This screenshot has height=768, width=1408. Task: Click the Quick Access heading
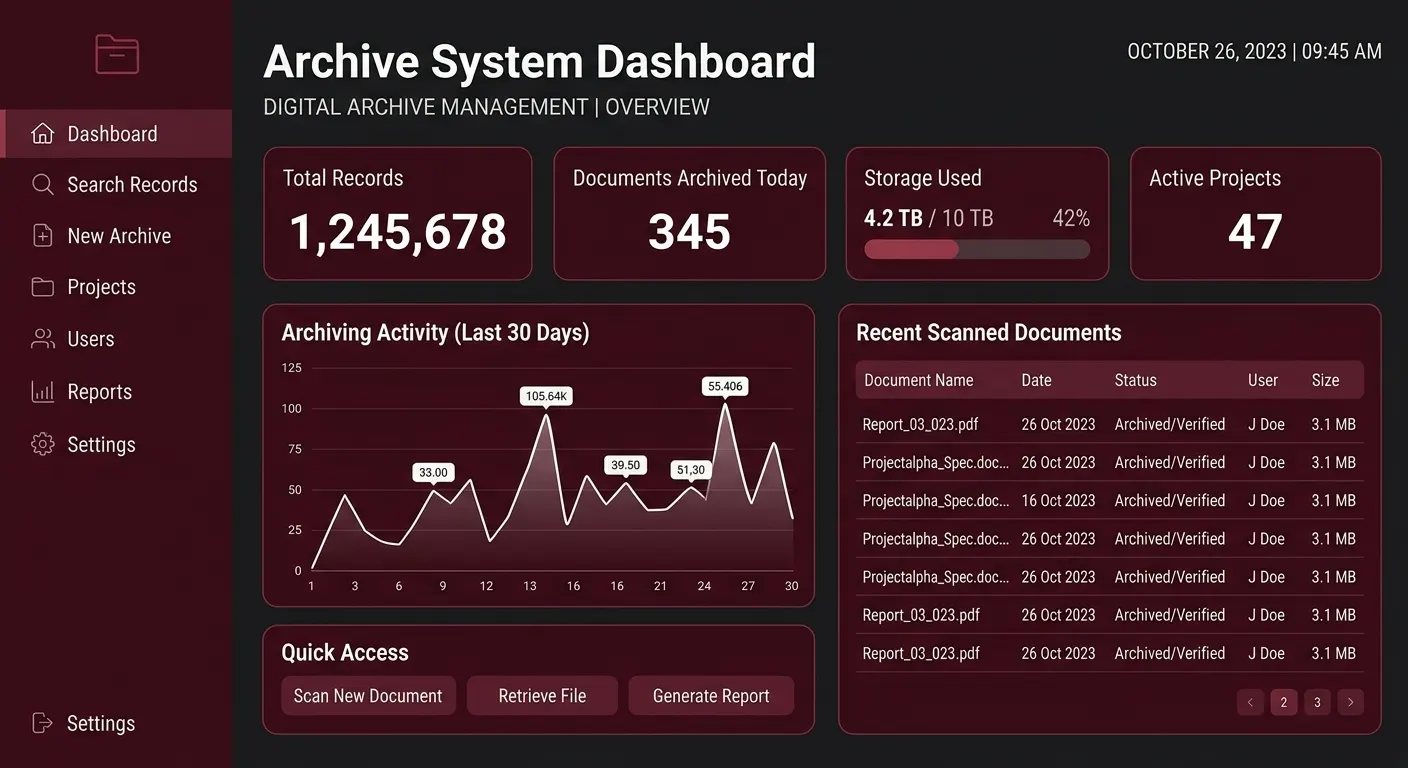[x=345, y=653]
